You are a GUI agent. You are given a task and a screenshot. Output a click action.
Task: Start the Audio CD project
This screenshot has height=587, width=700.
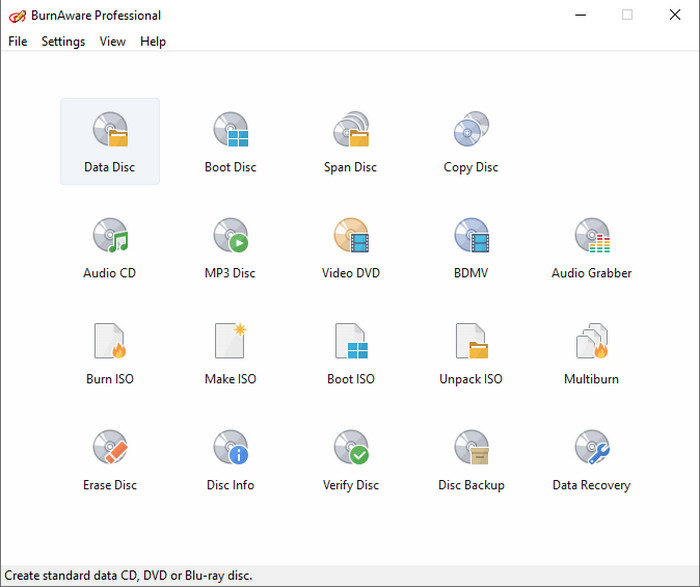[x=110, y=238]
